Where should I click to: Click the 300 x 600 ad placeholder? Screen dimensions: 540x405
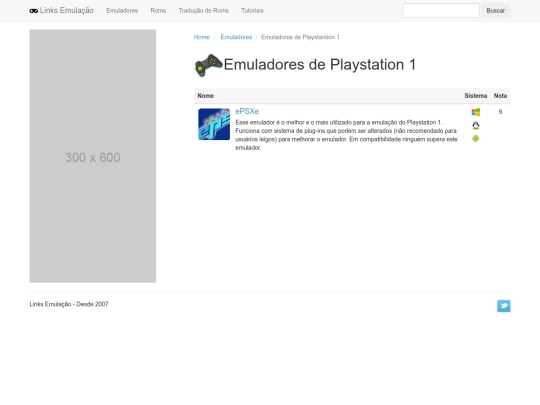tap(93, 156)
